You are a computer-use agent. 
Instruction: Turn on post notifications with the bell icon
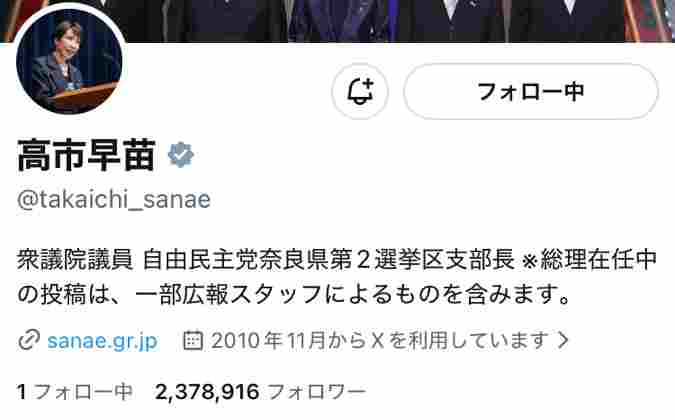(360, 91)
